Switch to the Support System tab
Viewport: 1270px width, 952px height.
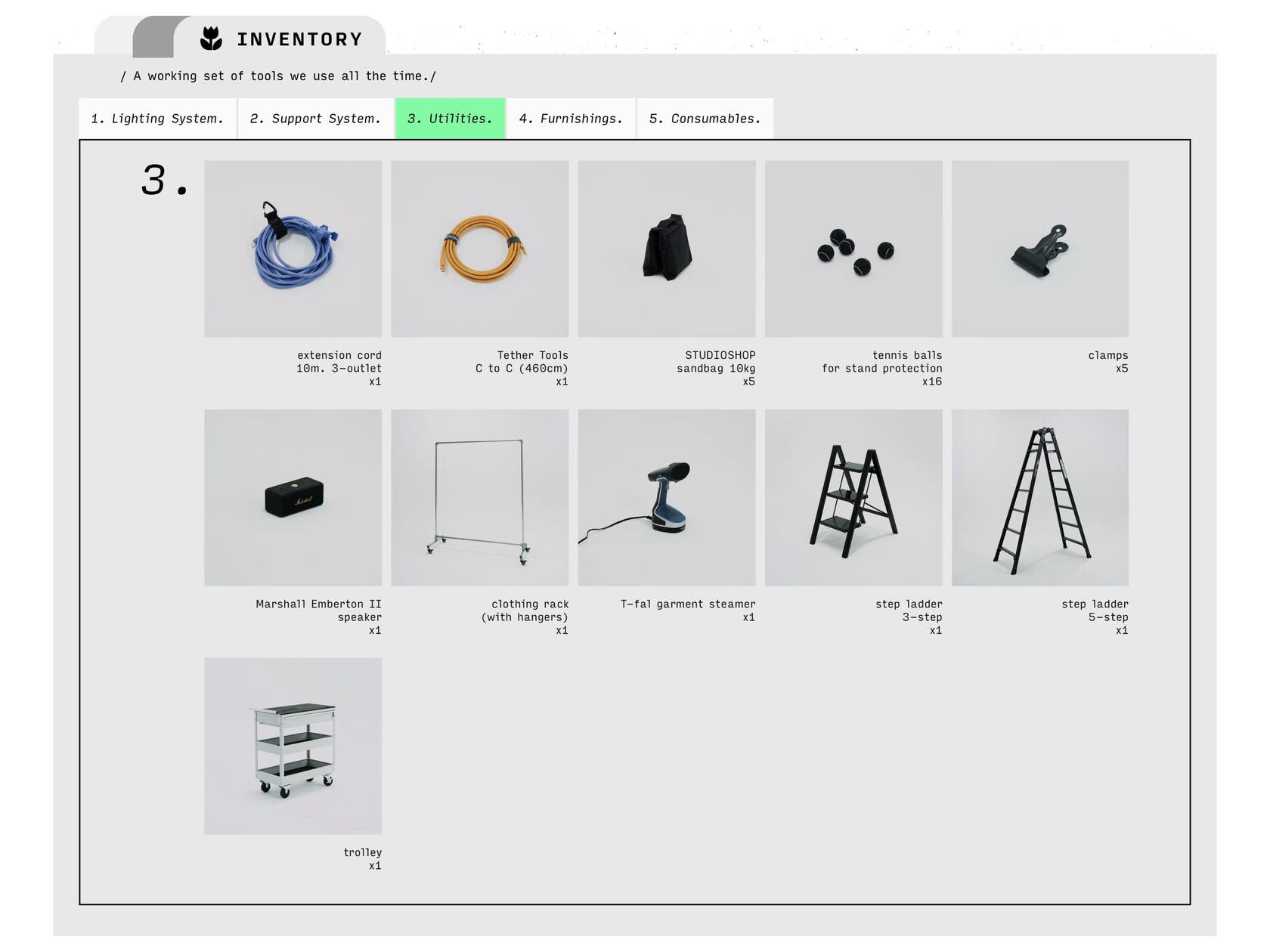click(x=315, y=119)
